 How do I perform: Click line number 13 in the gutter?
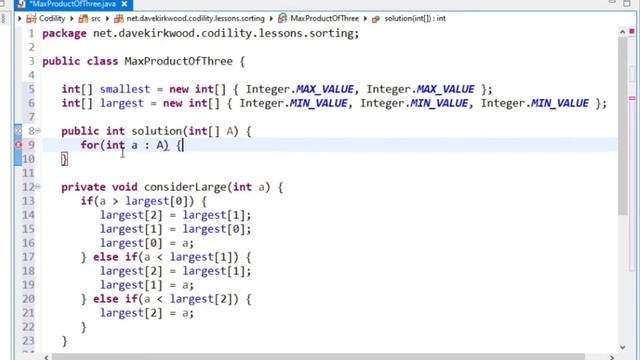point(28,201)
